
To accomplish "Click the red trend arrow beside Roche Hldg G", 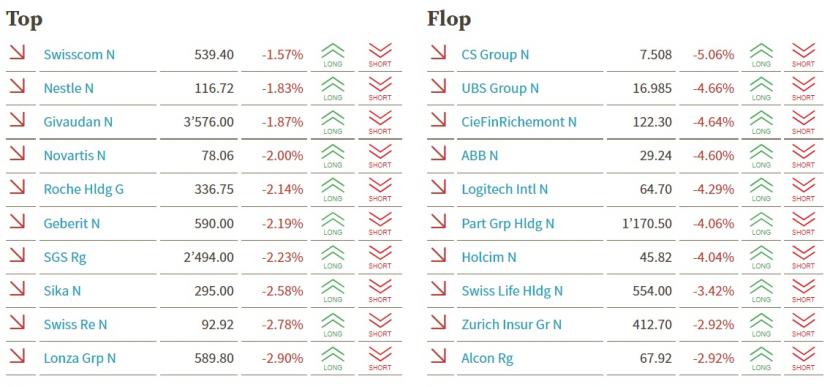I will coord(17,187).
